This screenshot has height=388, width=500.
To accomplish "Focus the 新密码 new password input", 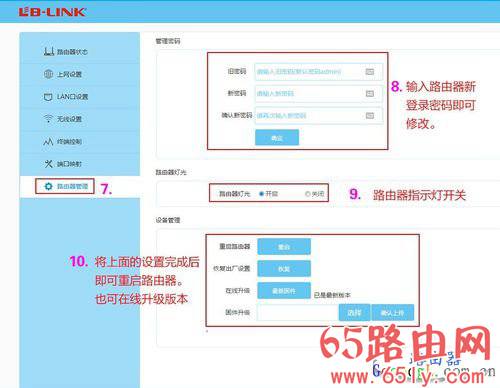I will coord(319,94).
